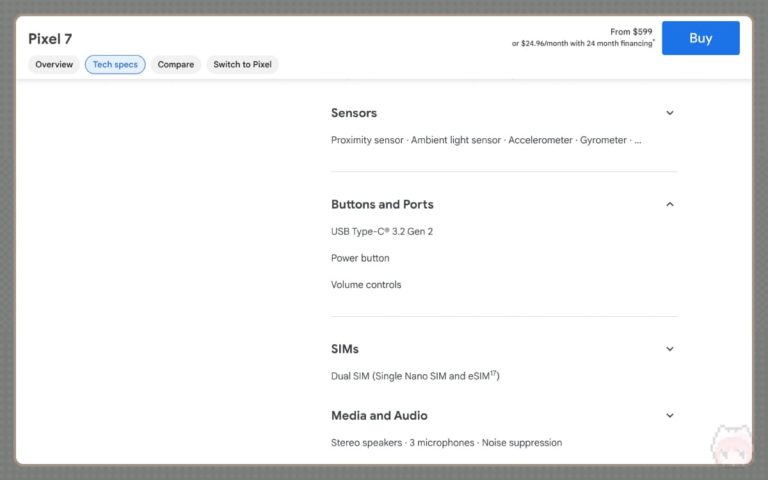This screenshot has height=480, width=768.
Task: Click the Pixel 7 page title
Action: (50, 39)
